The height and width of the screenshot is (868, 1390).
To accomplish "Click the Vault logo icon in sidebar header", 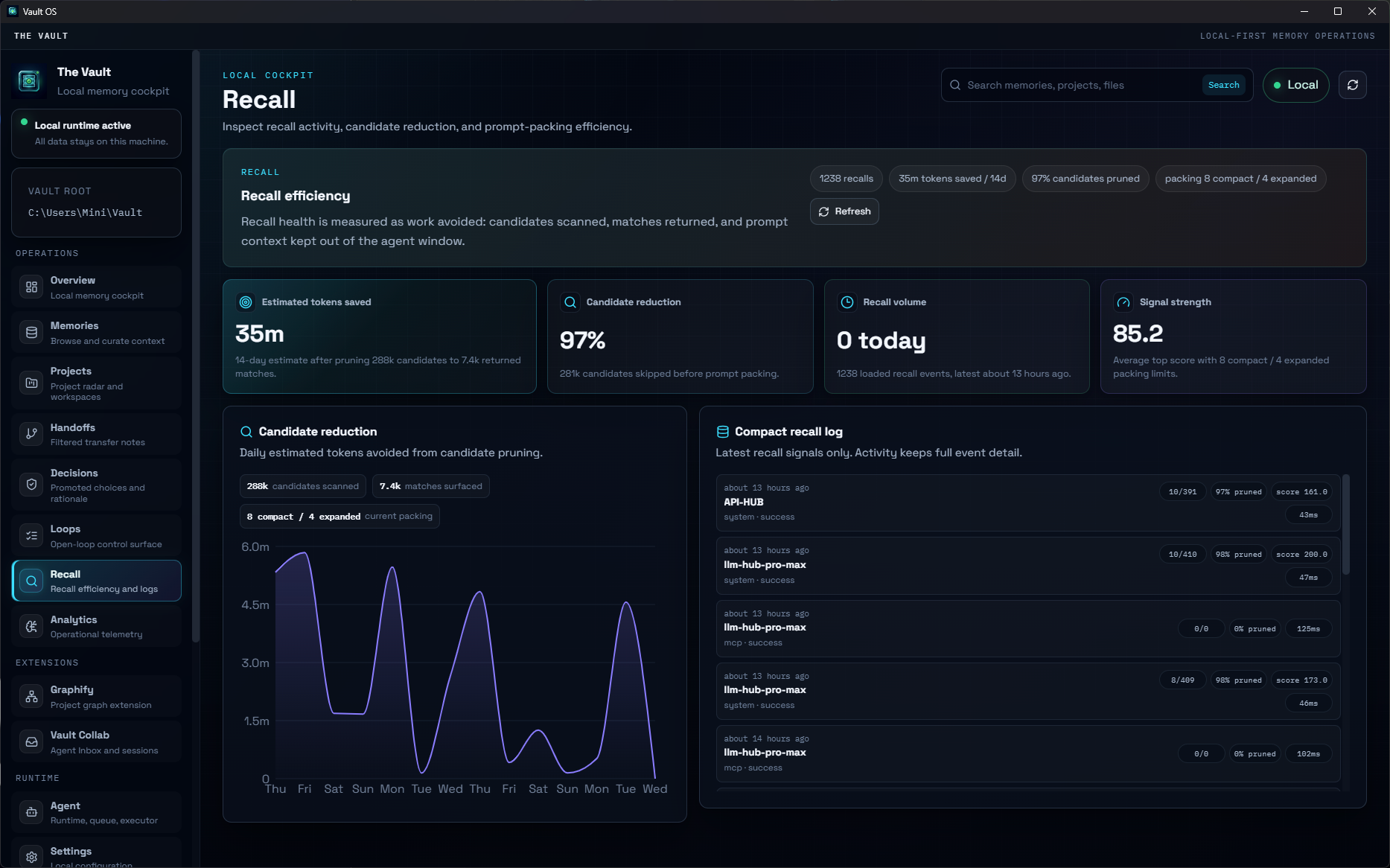I will tap(29, 81).
